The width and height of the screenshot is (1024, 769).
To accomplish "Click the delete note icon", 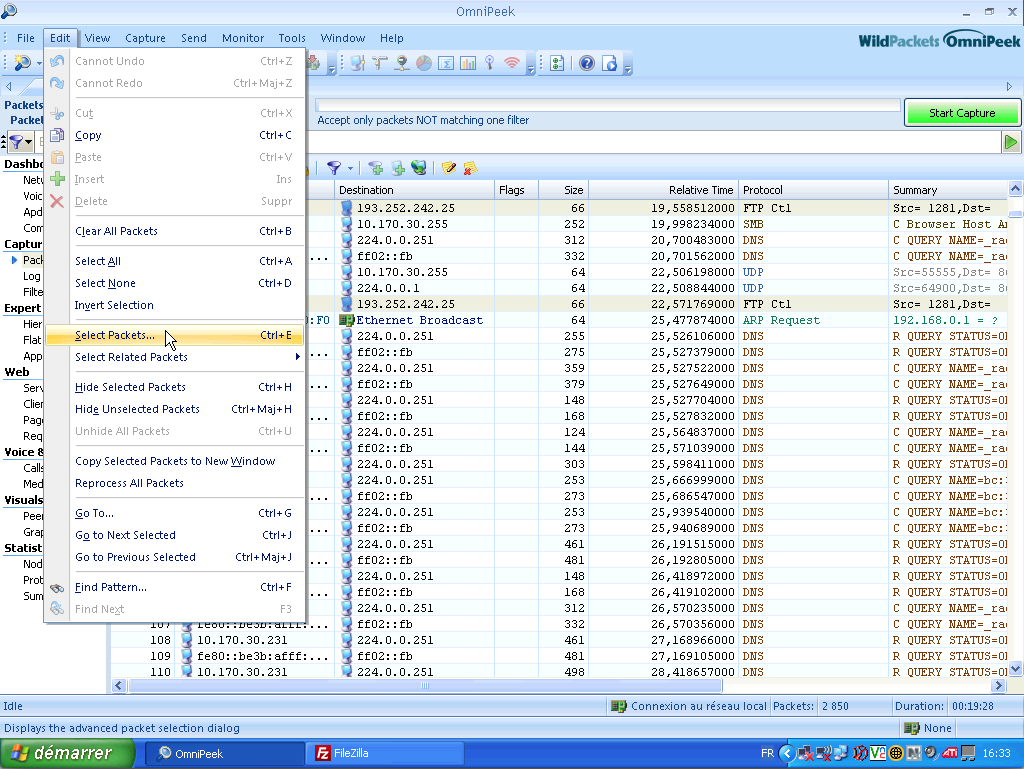I will tap(470, 168).
